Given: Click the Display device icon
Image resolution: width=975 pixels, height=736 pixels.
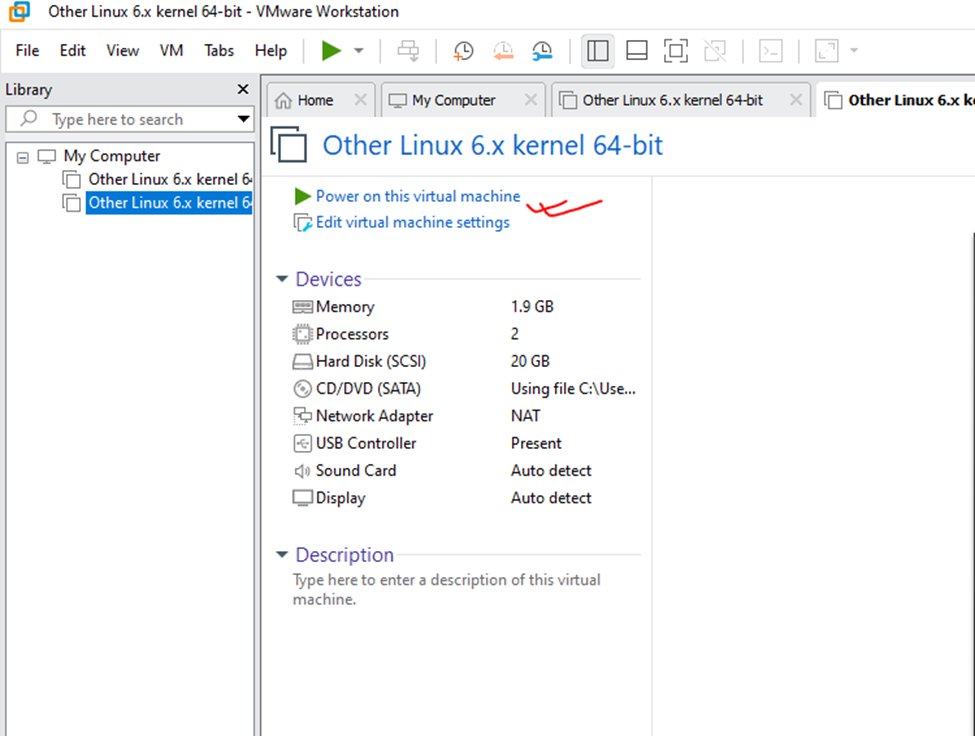Looking at the screenshot, I should coord(302,498).
